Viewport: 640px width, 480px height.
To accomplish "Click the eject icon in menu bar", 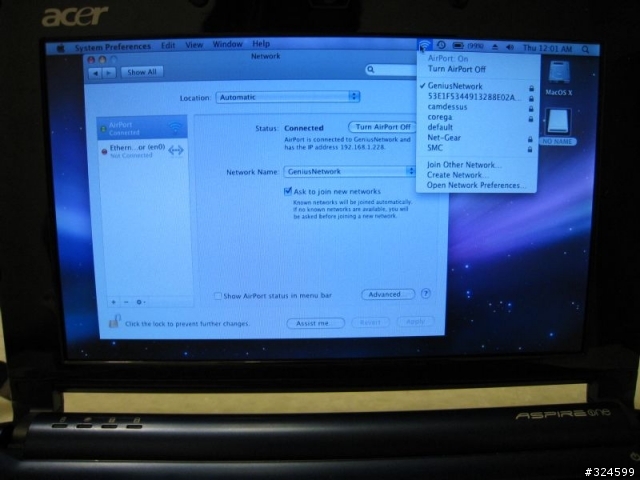I will 495,47.
